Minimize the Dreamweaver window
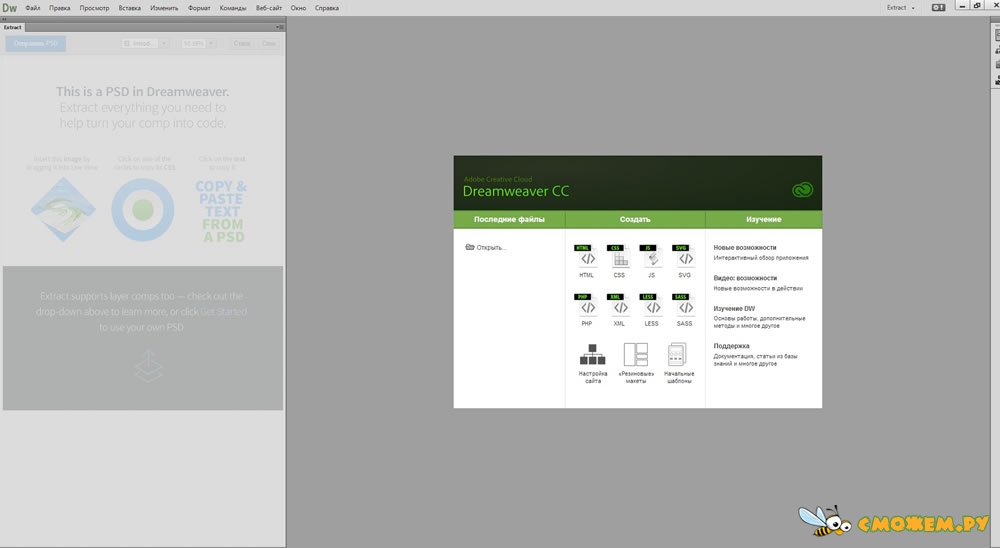This screenshot has width=1000, height=548. [x=962, y=5]
